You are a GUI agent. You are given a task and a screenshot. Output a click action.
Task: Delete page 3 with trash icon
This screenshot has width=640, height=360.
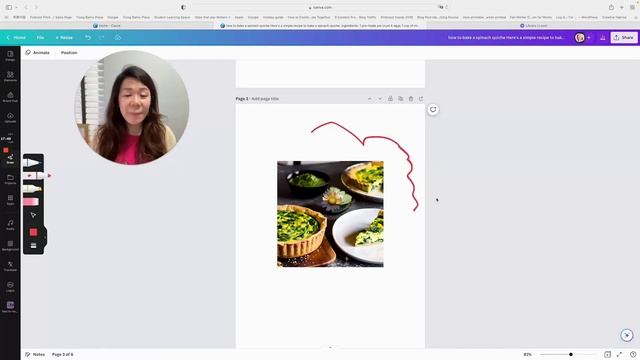(x=411, y=99)
